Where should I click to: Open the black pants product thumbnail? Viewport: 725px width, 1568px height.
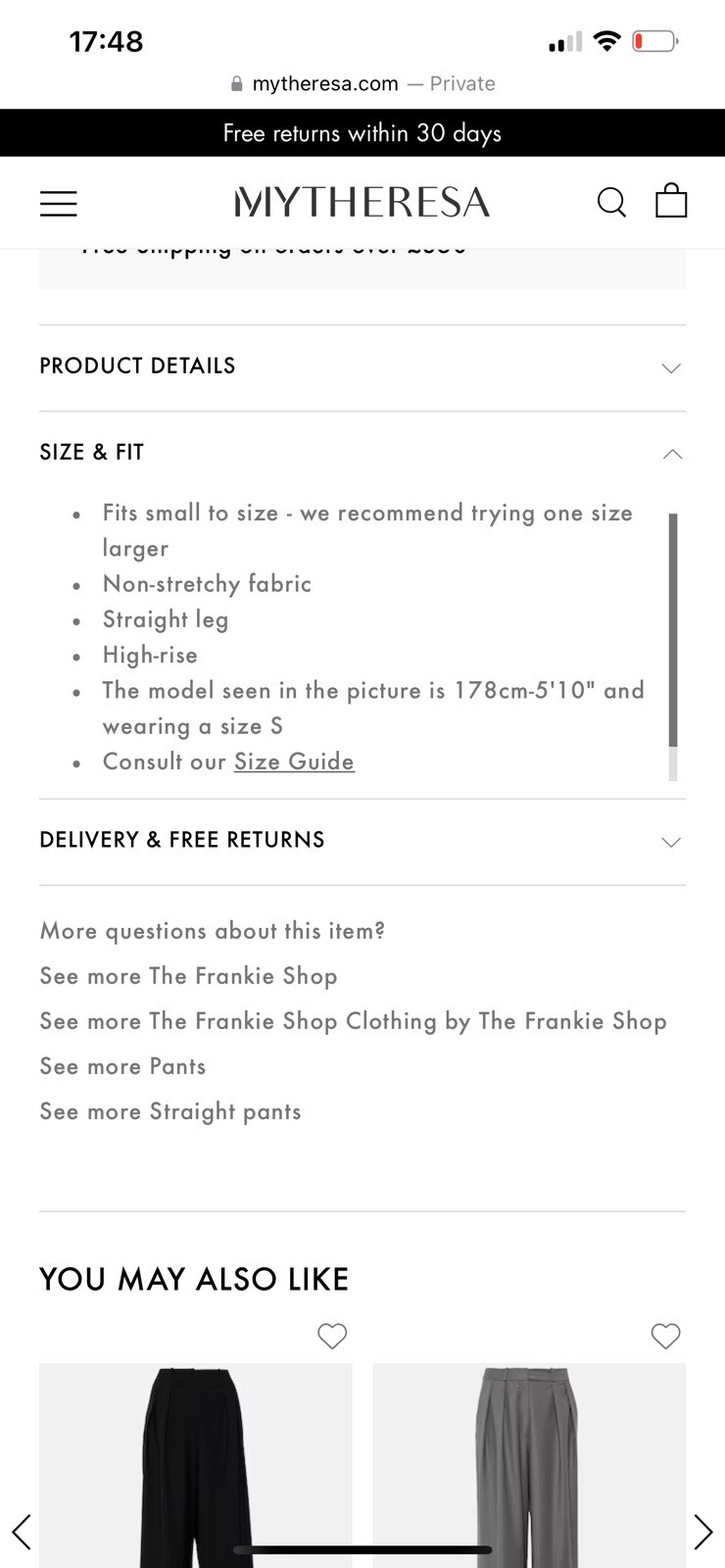(x=196, y=1465)
